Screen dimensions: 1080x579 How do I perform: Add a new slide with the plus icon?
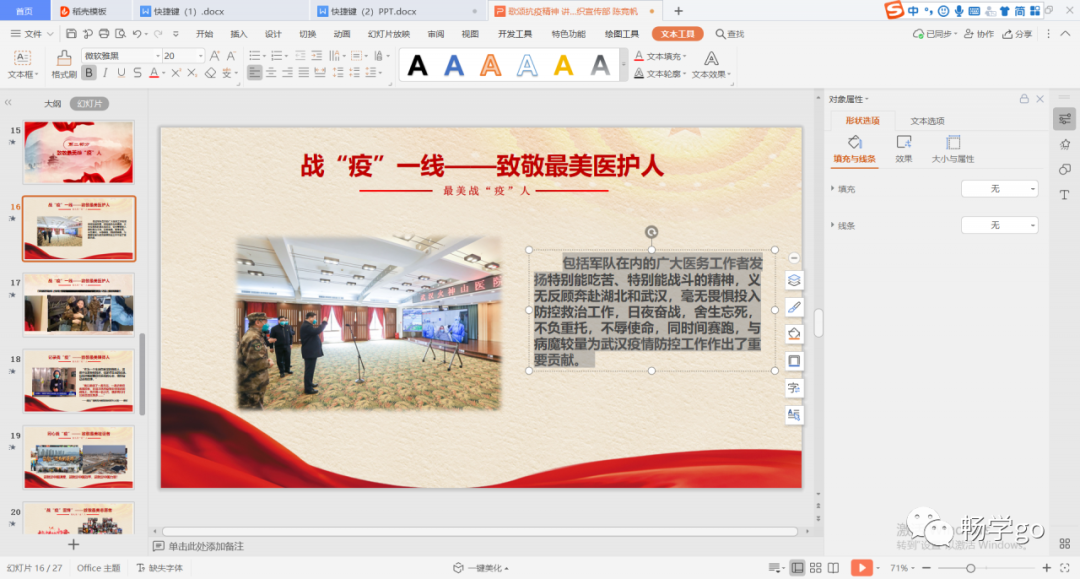[x=73, y=545]
